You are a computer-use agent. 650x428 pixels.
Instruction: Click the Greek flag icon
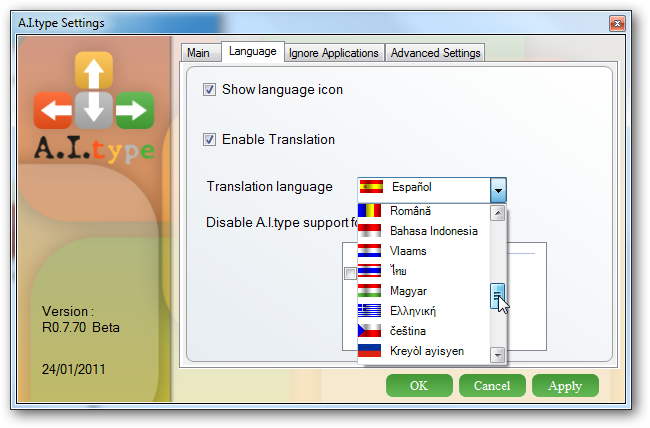click(369, 310)
